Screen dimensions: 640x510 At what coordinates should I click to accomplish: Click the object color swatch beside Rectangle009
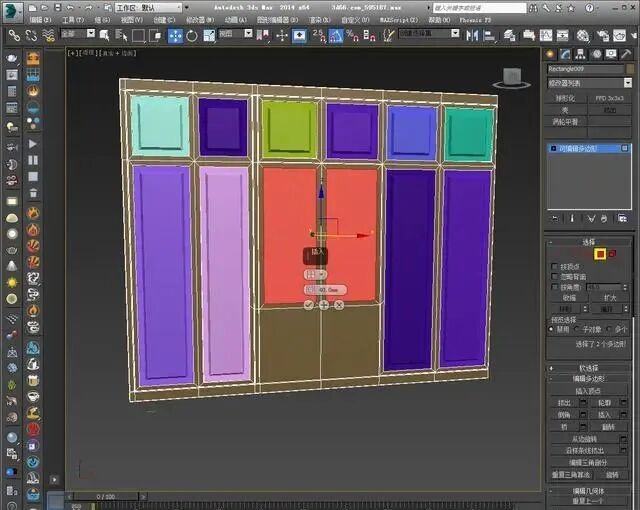pyautogui.click(x=631, y=69)
